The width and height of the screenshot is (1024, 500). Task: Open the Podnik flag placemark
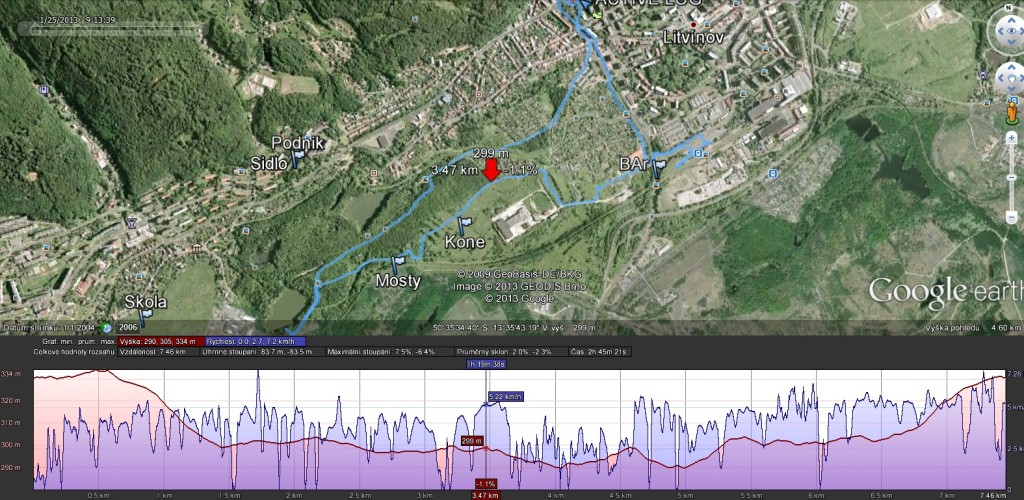(x=297, y=157)
